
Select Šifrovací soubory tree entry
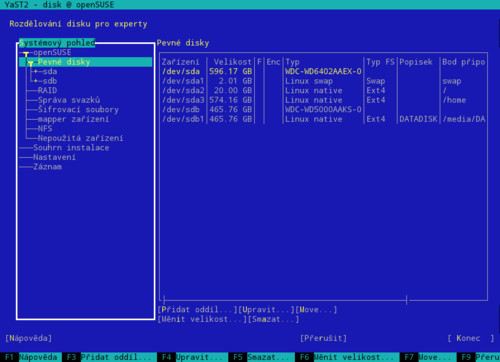click(x=78, y=110)
